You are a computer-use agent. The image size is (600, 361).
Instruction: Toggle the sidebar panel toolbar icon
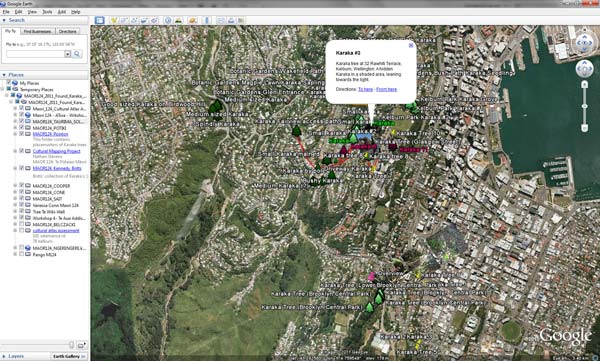[99, 20]
